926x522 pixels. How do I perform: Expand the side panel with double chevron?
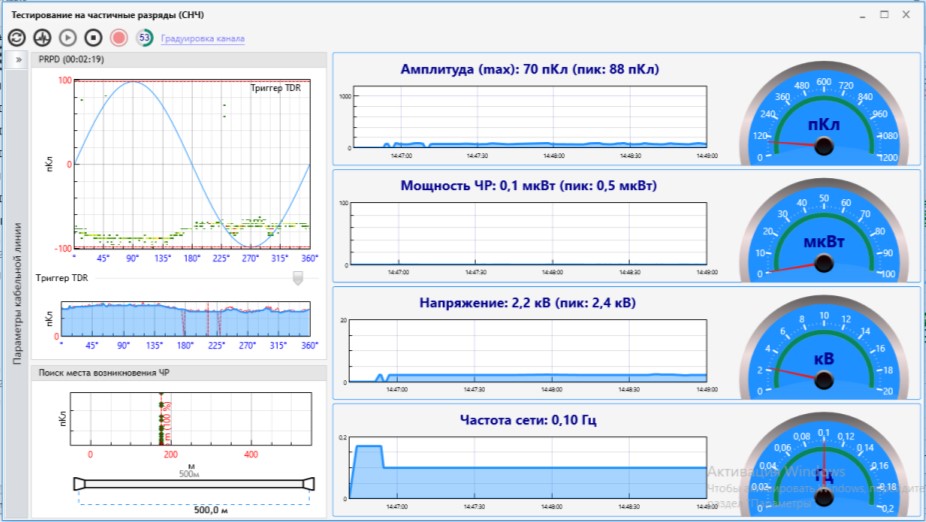tap(18, 60)
